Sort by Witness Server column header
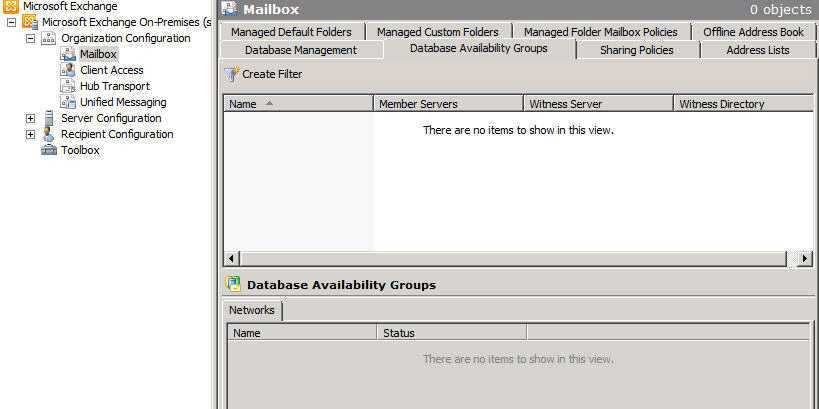The image size is (819, 409). [599, 104]
